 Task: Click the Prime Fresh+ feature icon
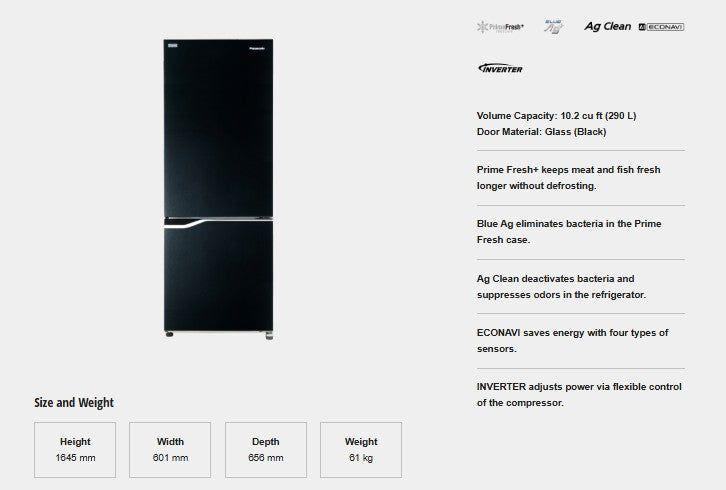(x=500, y=27)
